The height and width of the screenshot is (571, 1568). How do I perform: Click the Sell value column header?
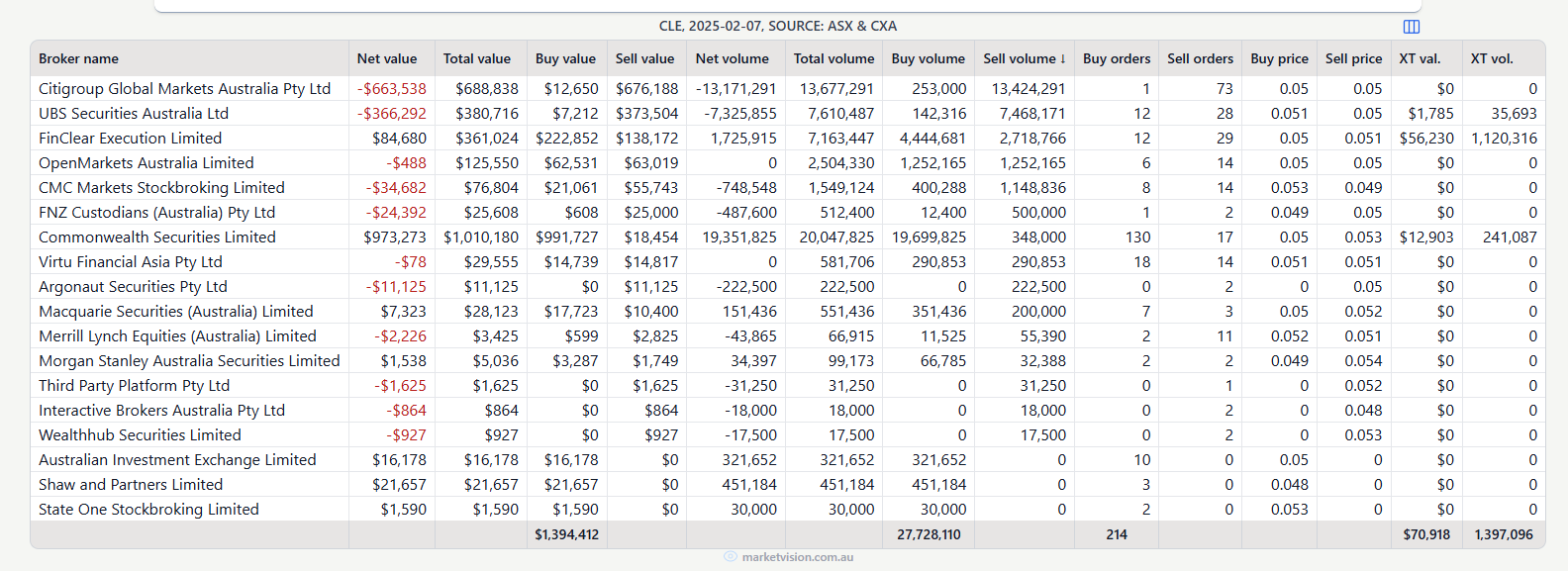(x=645, y=58)
